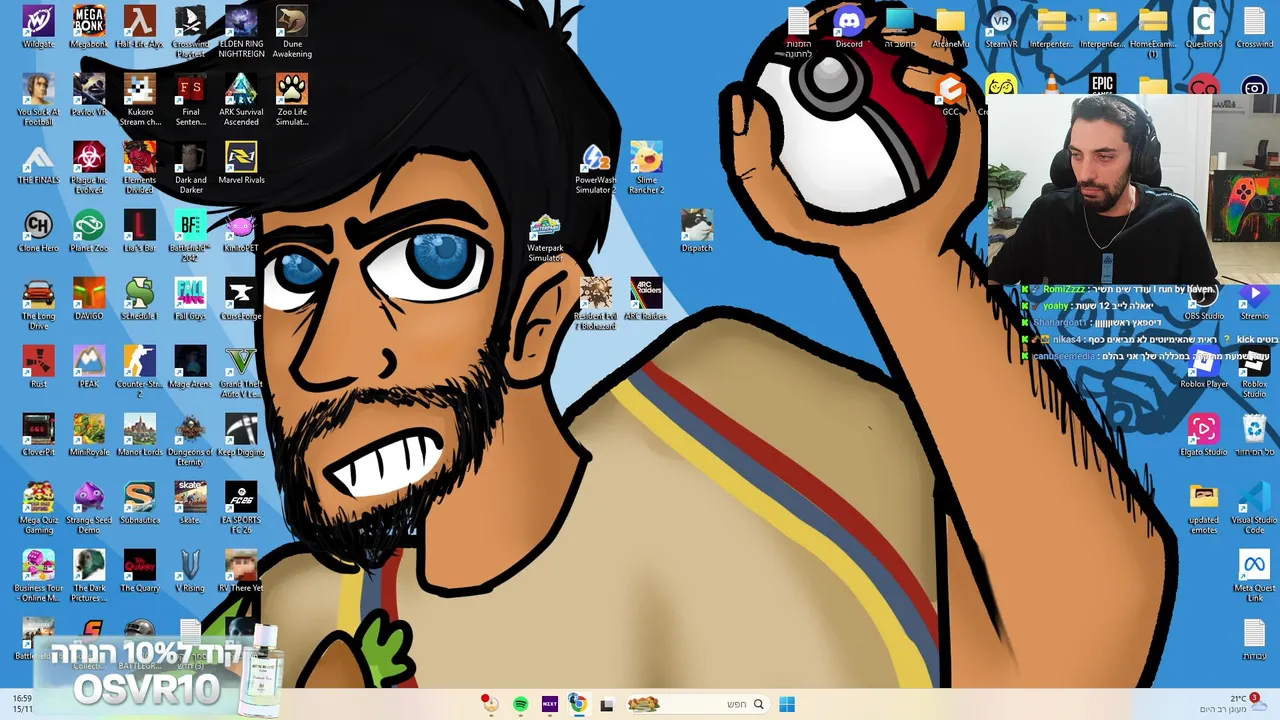Open the Rust game shortcut

pyautogui.click(x=38, y=367)
